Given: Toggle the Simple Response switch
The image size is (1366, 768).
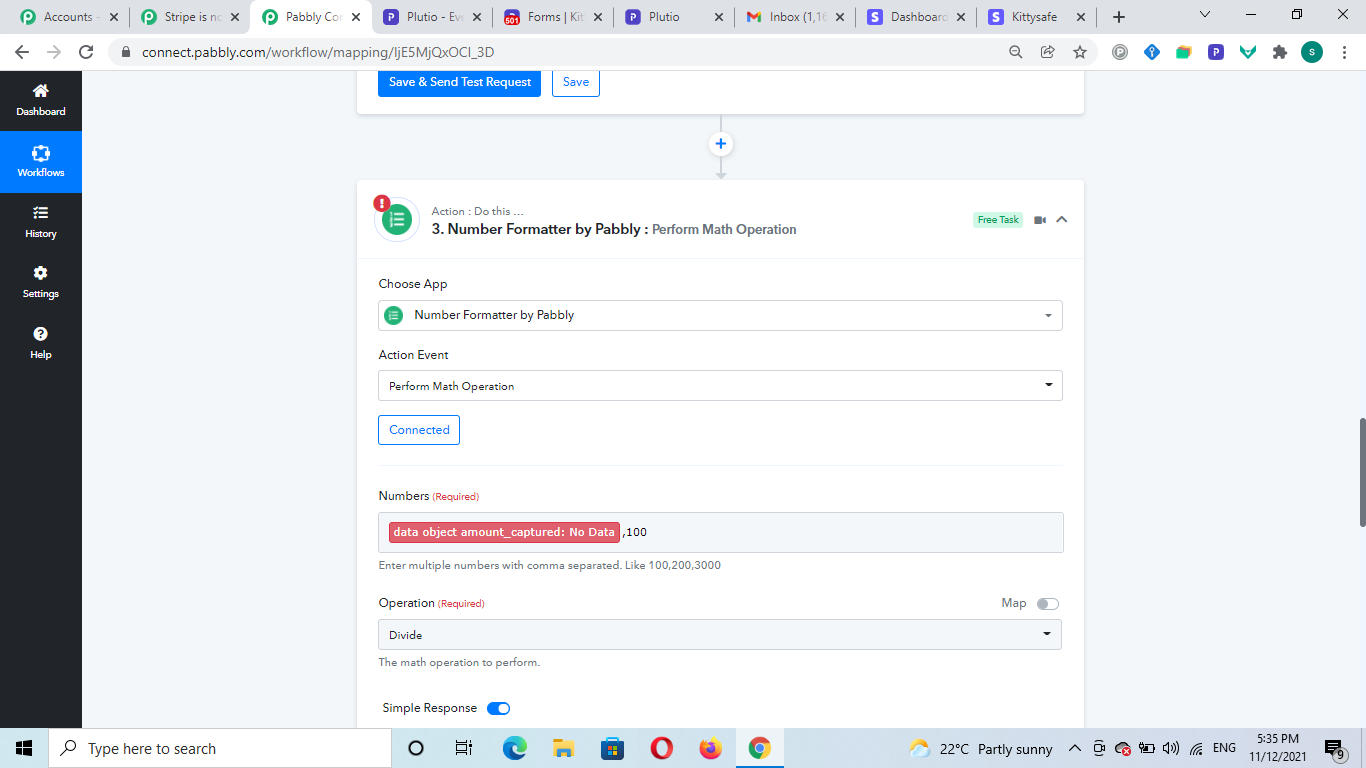Looking at the screenshot, I should (x=498, y=708).
